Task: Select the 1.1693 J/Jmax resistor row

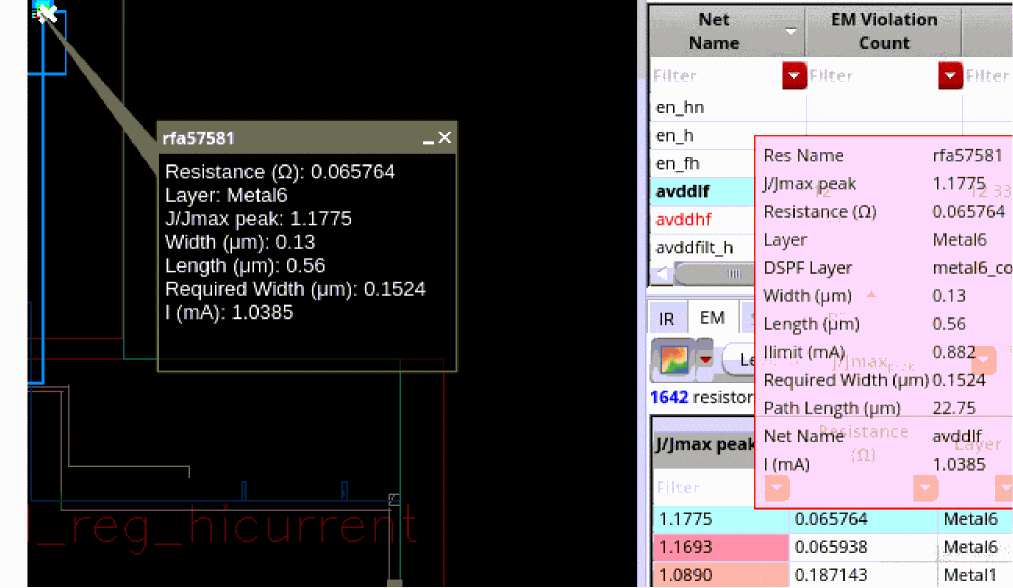Action: 718,548
